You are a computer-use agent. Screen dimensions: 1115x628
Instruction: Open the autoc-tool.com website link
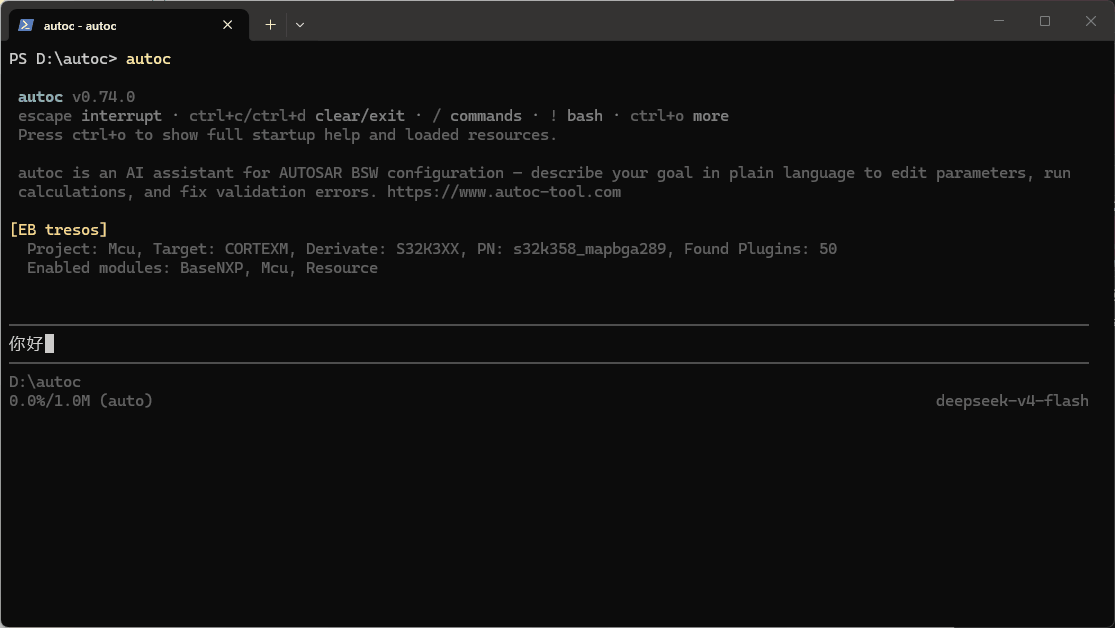[503, 192]
